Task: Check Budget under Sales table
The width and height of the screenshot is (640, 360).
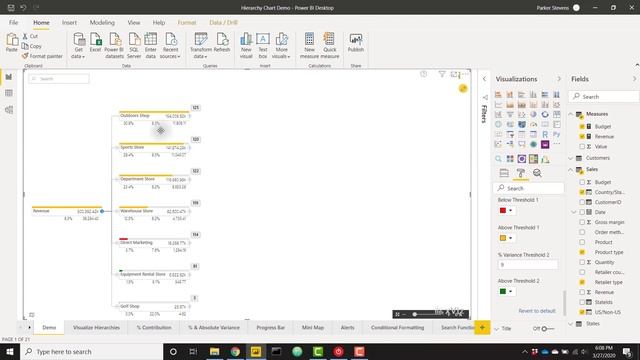Action: pos(582,182)
